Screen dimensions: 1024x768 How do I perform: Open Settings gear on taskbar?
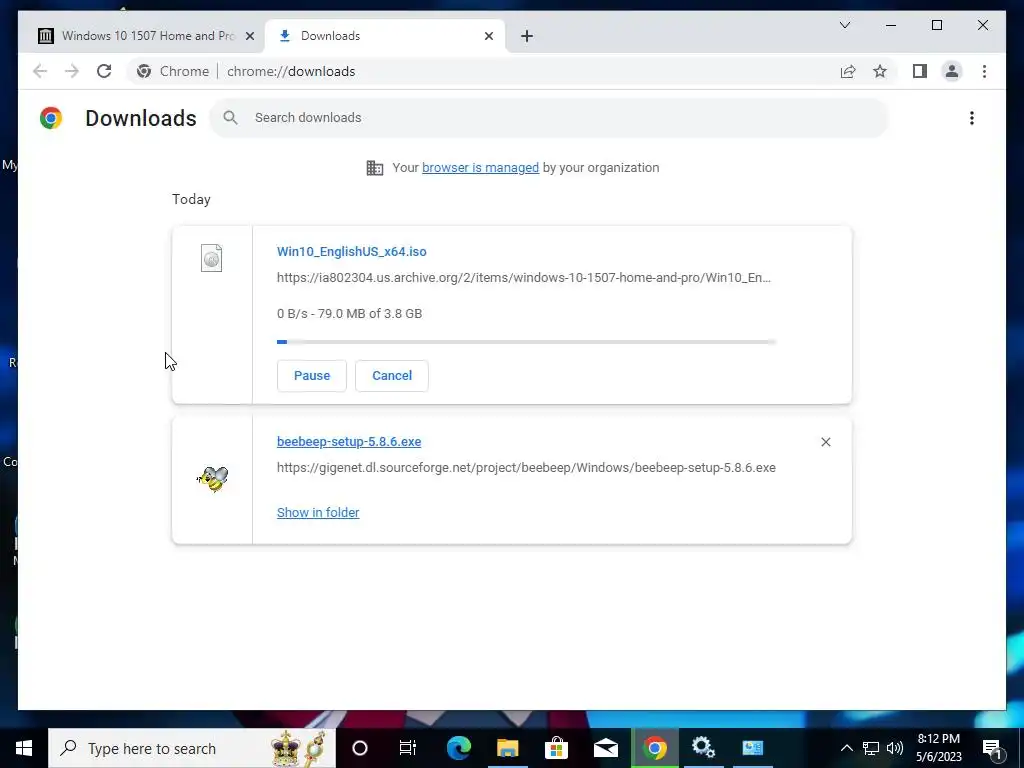coord(703,748)
